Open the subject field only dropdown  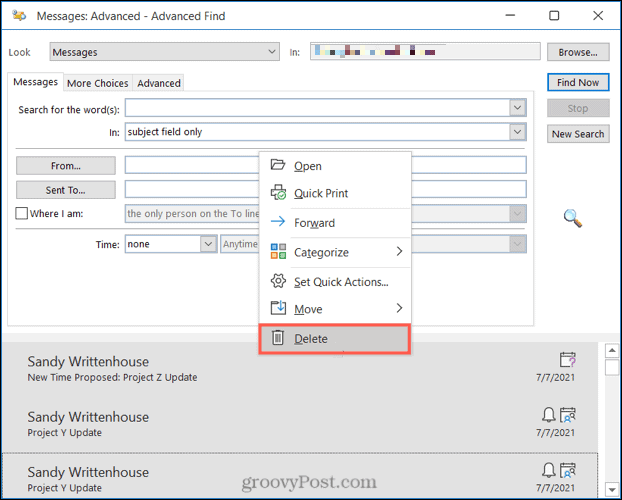[517, 132]
